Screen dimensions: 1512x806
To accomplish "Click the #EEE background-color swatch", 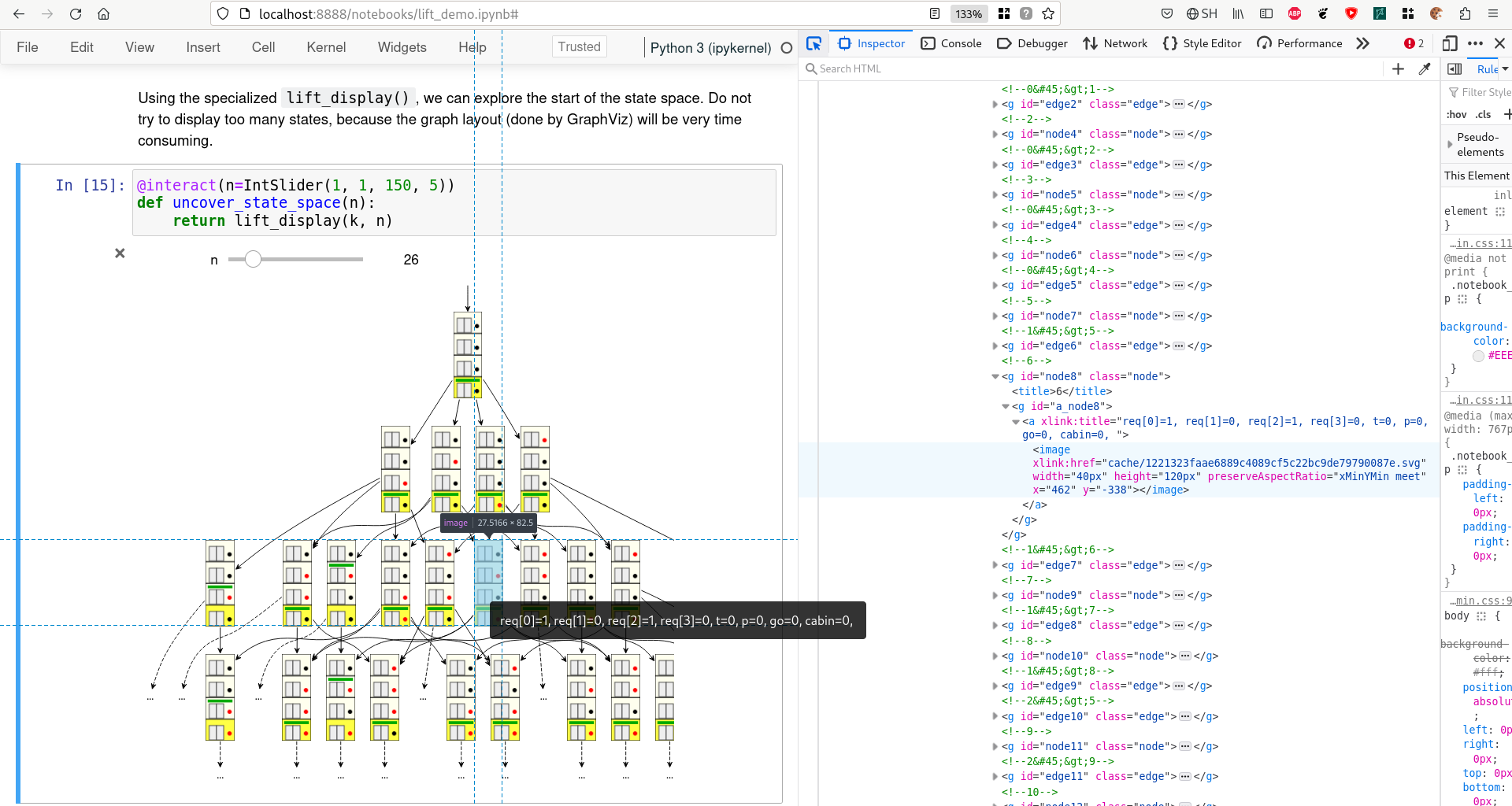I will (x=1479, y=356).
